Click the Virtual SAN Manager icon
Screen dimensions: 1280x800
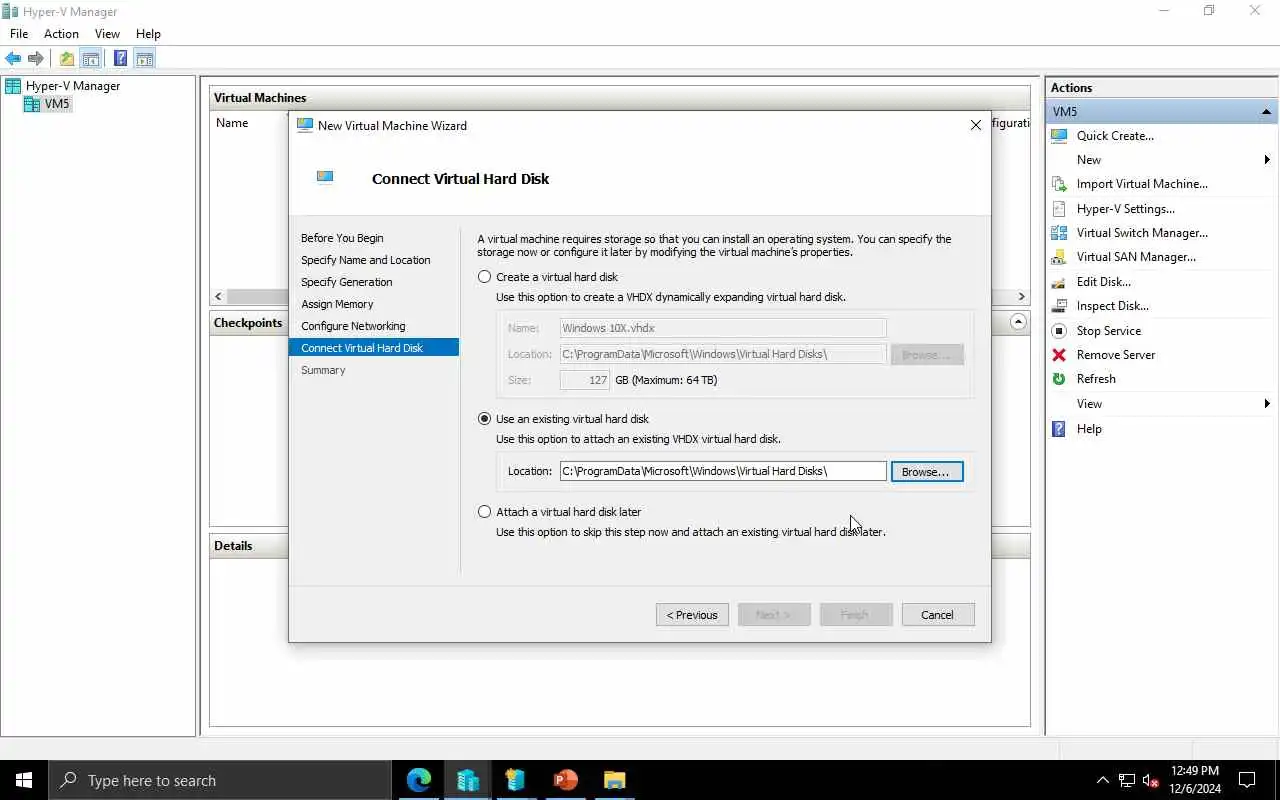click(x=1059, y=257)
